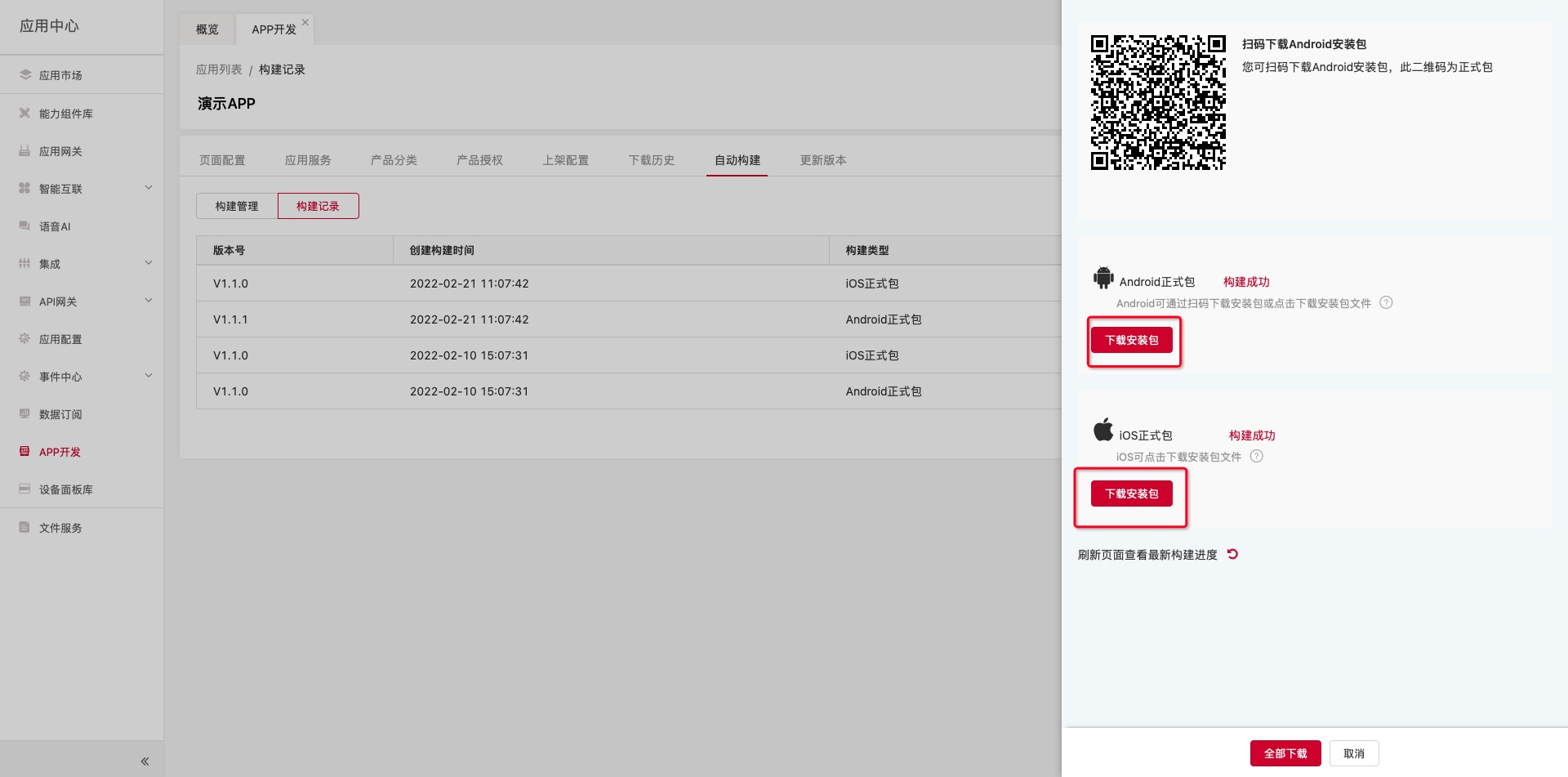This screenshot has height=777, width=1568.
Task: Select the 构建记录 toggle button
Action: tap(318, 206)
